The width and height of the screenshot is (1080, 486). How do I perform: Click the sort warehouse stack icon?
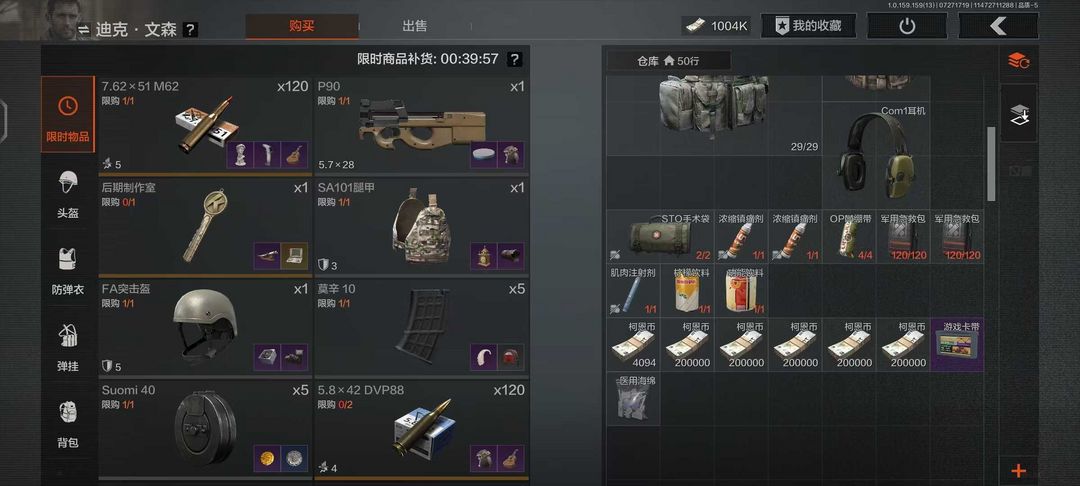tap(1019, 61)
